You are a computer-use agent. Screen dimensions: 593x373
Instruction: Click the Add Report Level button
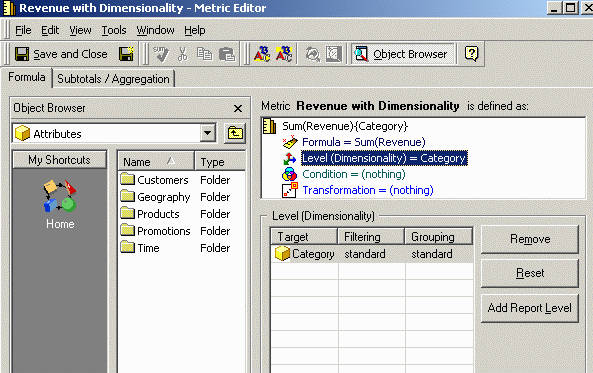pos(530,308)
